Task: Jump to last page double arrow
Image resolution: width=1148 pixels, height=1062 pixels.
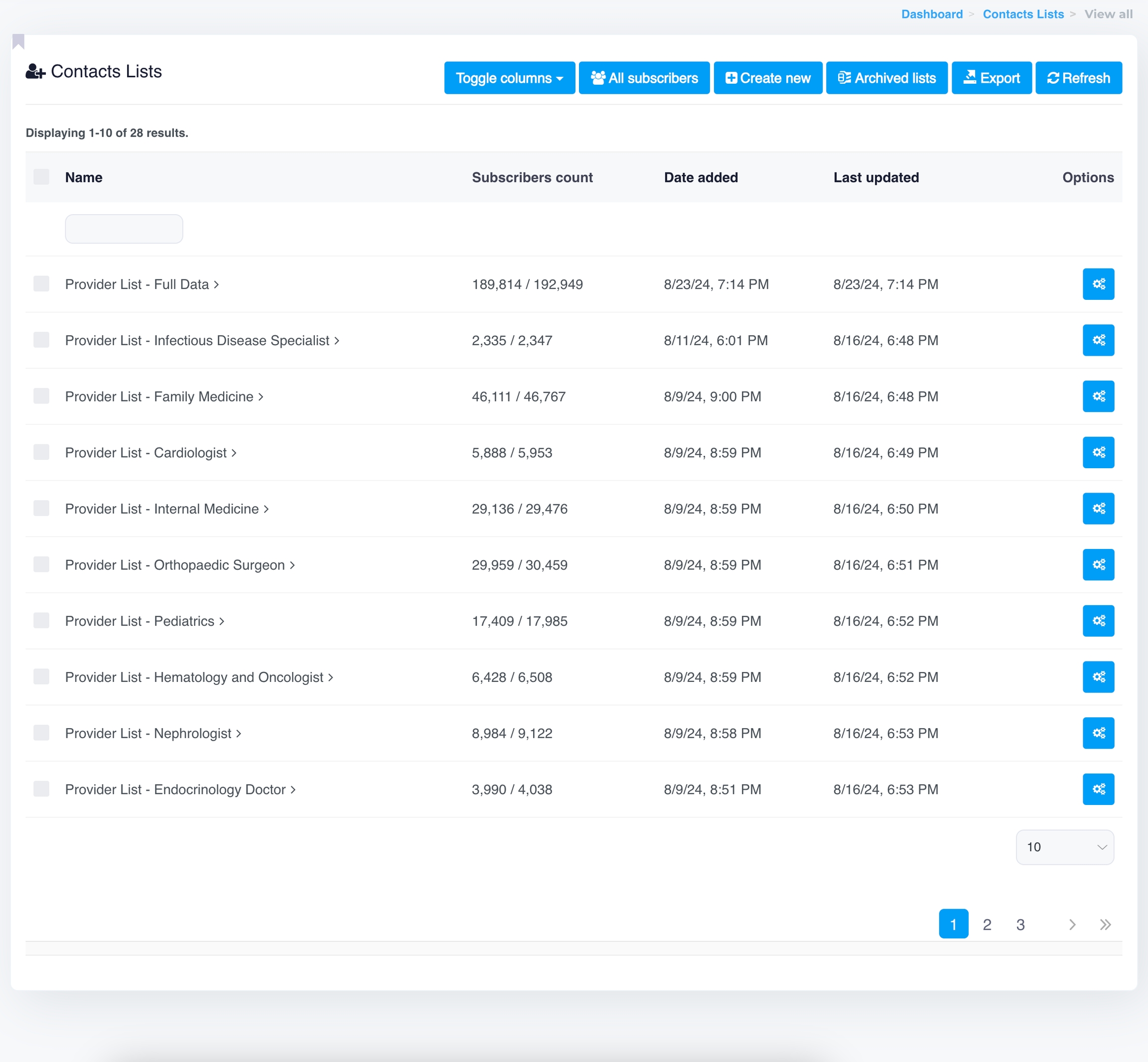Action: pyautogui.click(x=1105, y=924)
